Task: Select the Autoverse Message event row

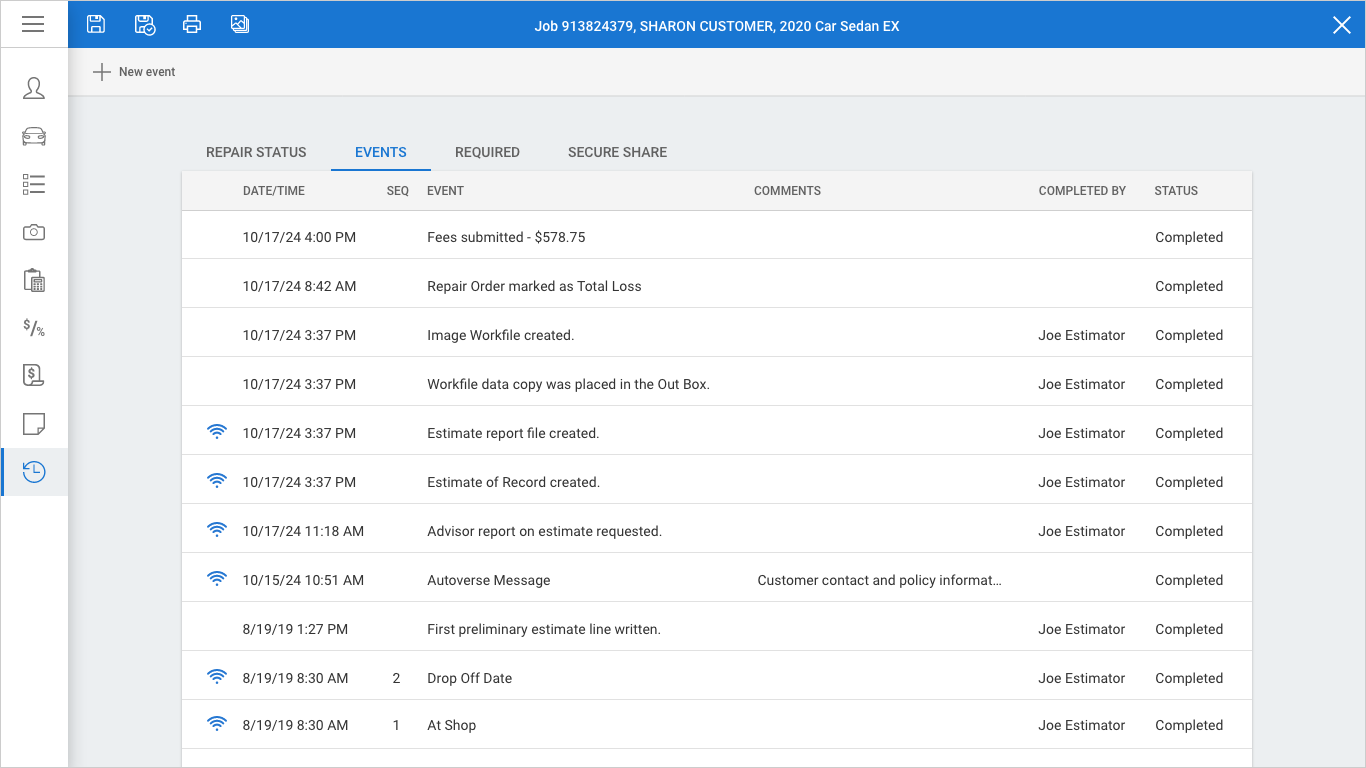Action: pyautogui.click(x=488, y=580)
